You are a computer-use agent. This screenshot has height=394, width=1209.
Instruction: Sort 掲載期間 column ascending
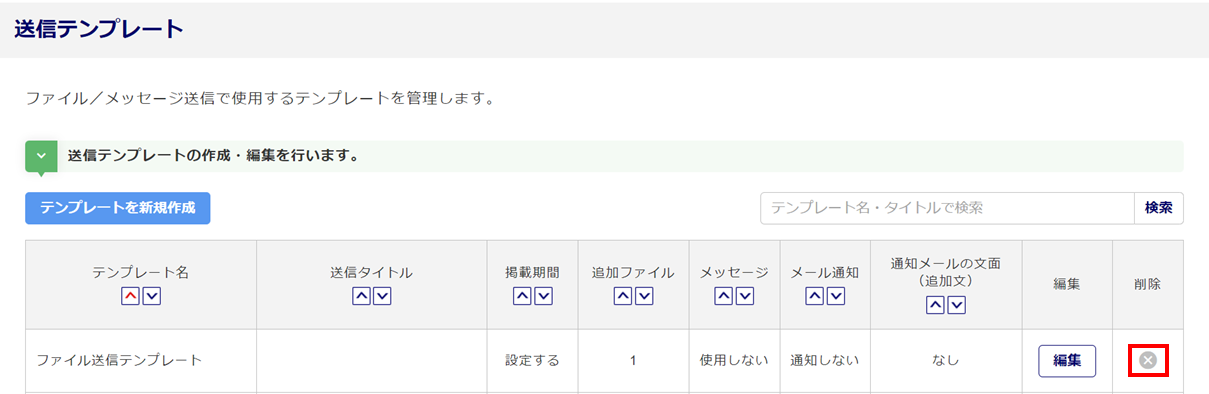tap(522, 296)
